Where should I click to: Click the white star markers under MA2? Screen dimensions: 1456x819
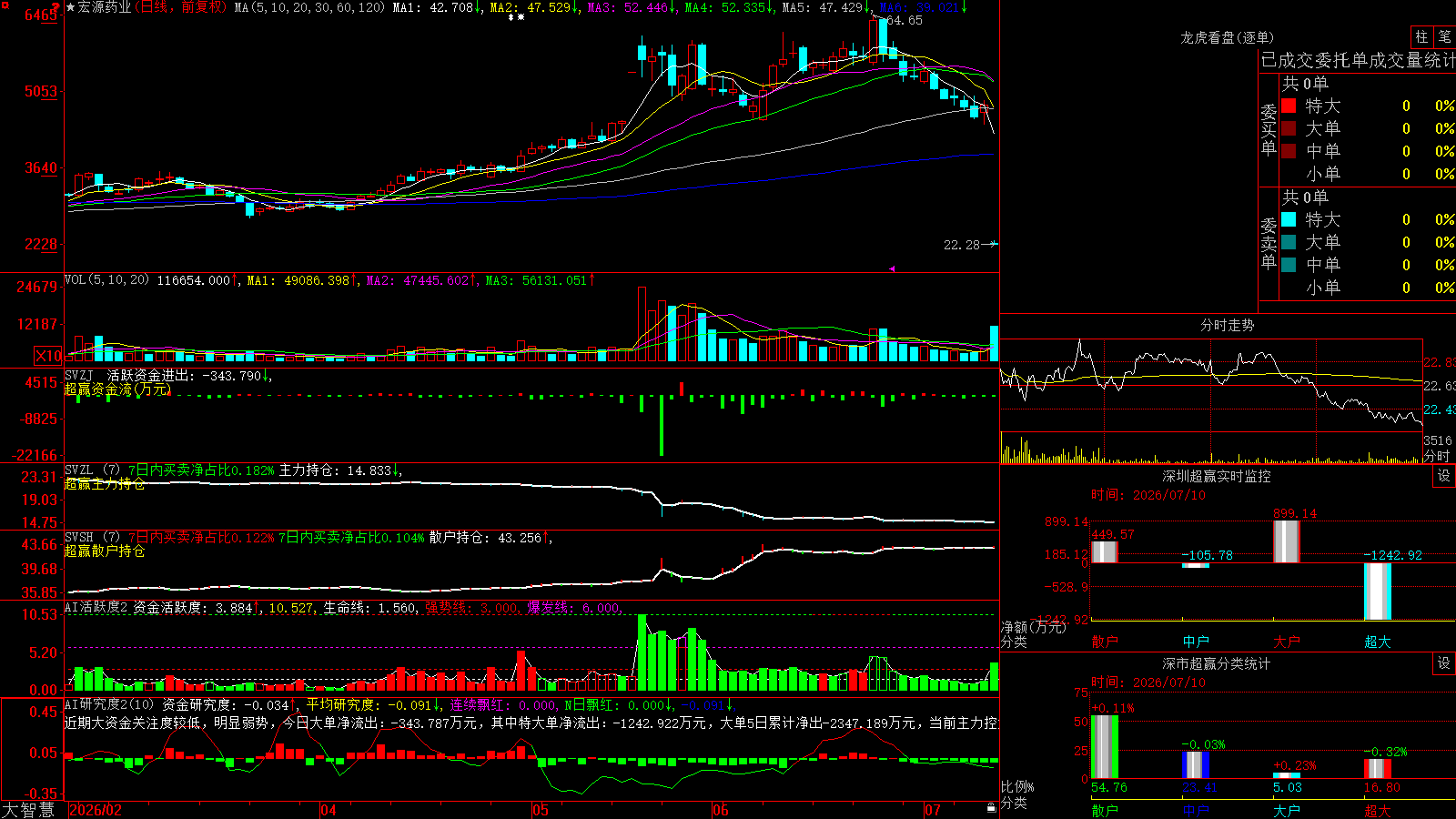pyautogui.click(x=516, y=18)
